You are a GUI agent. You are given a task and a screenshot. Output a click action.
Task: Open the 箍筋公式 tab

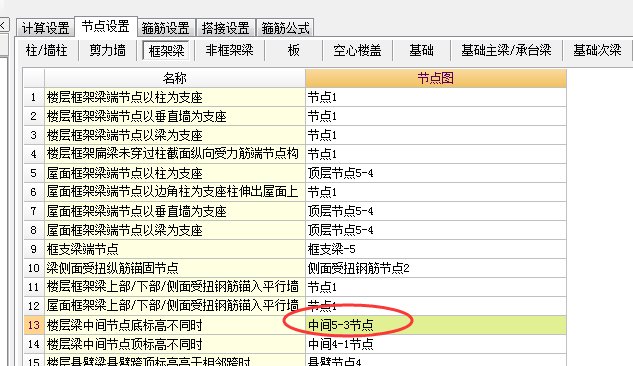coord(285,28)
